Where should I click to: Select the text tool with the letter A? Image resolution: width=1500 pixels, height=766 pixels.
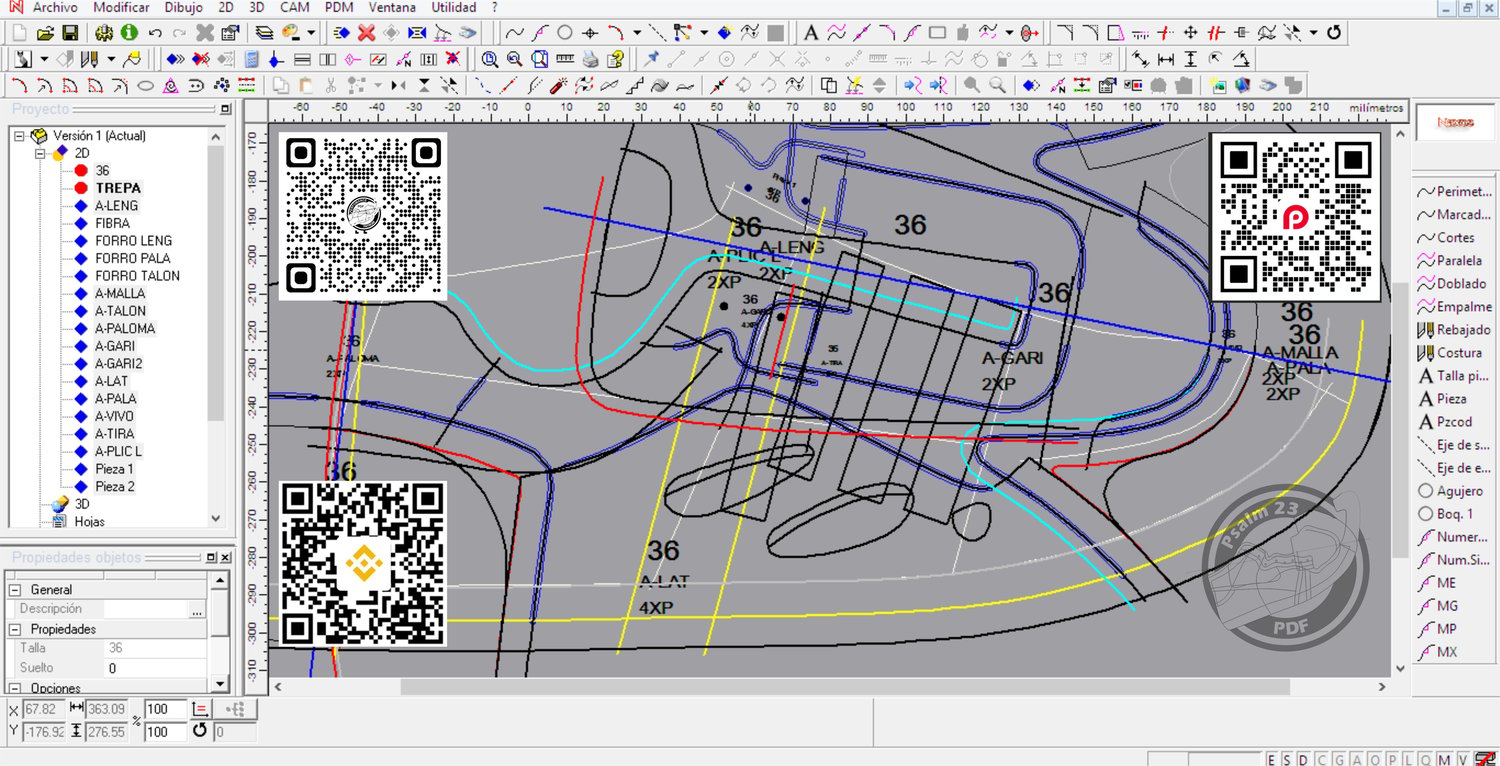coord(812,33)
